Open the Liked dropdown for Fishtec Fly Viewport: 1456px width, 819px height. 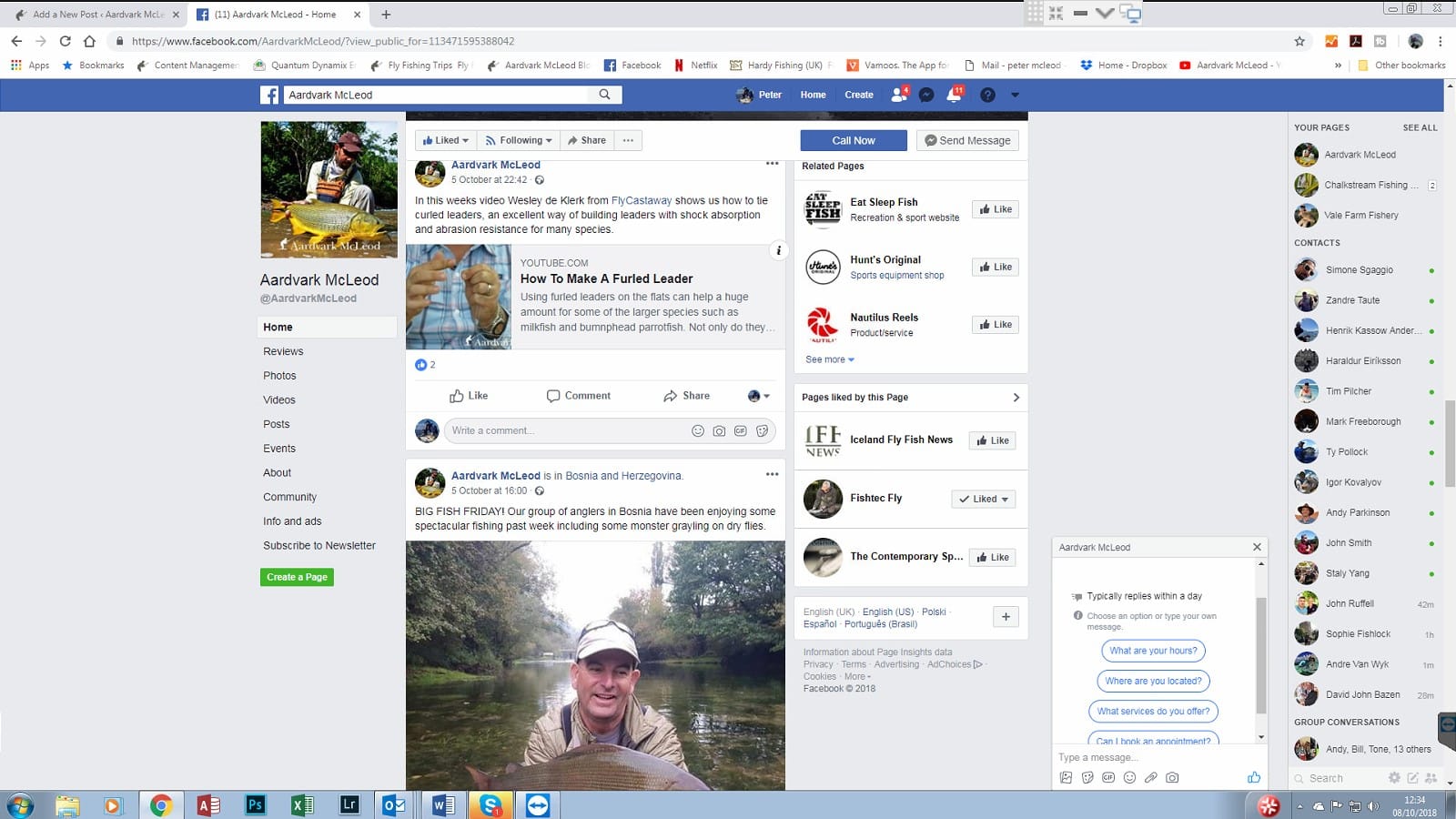pyautogui.click(x=983, y=499)
